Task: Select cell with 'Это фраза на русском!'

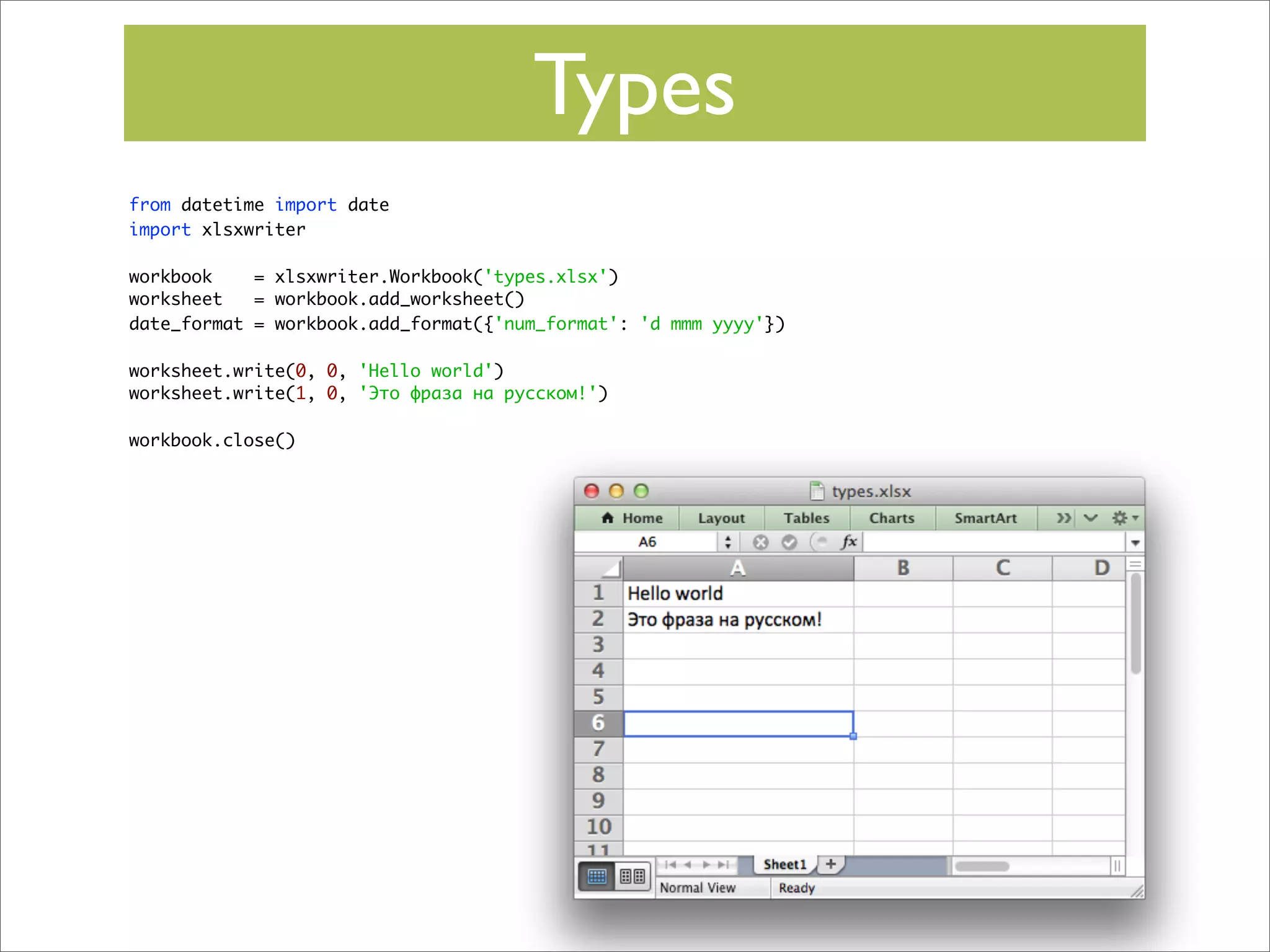Action: (x=738, y=620)
